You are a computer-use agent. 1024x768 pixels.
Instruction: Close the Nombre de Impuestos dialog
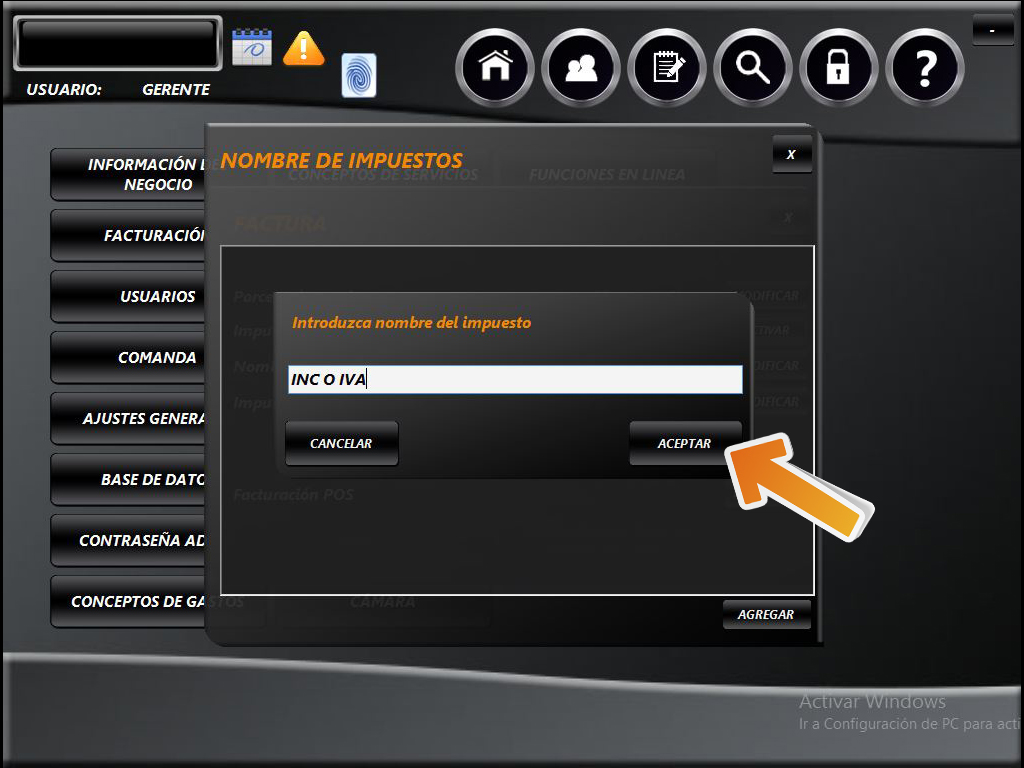(791, 154)
